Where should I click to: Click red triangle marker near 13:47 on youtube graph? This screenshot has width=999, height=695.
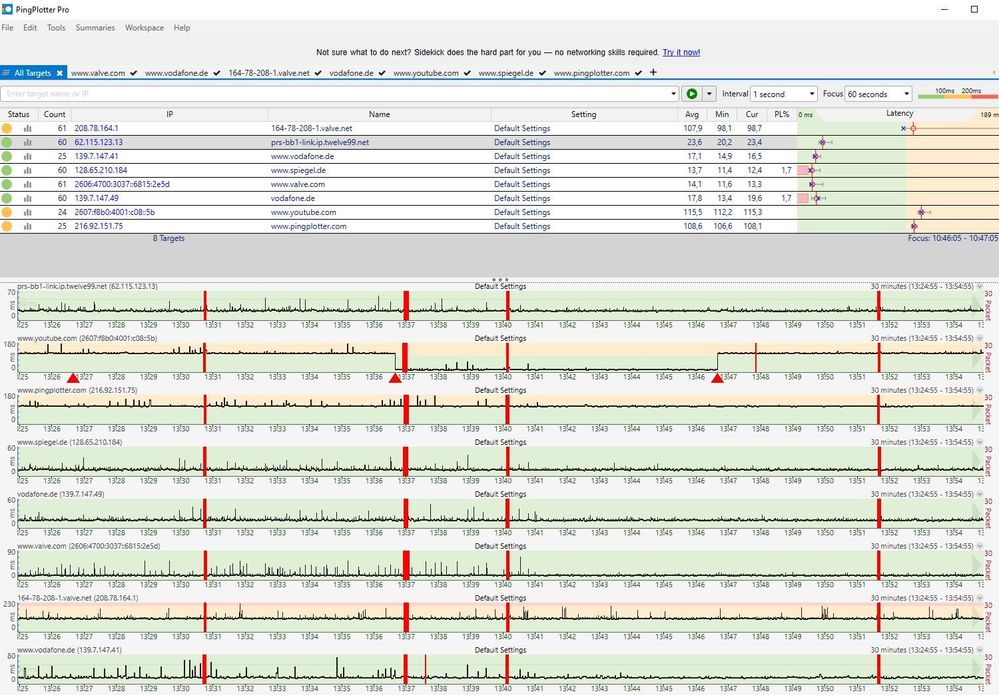point(717,378)
